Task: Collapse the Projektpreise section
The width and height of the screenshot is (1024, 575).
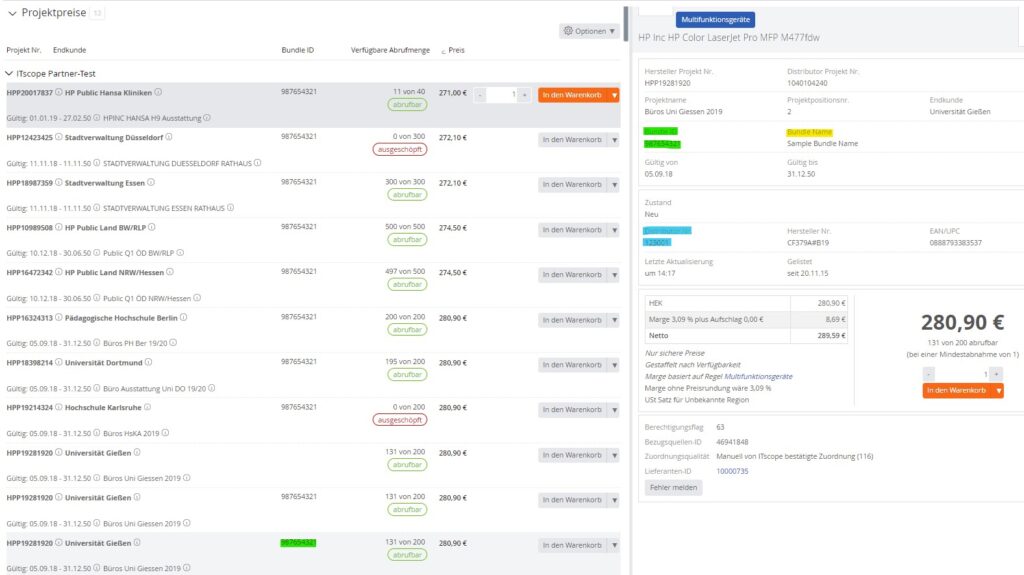Action: [12, 13]
